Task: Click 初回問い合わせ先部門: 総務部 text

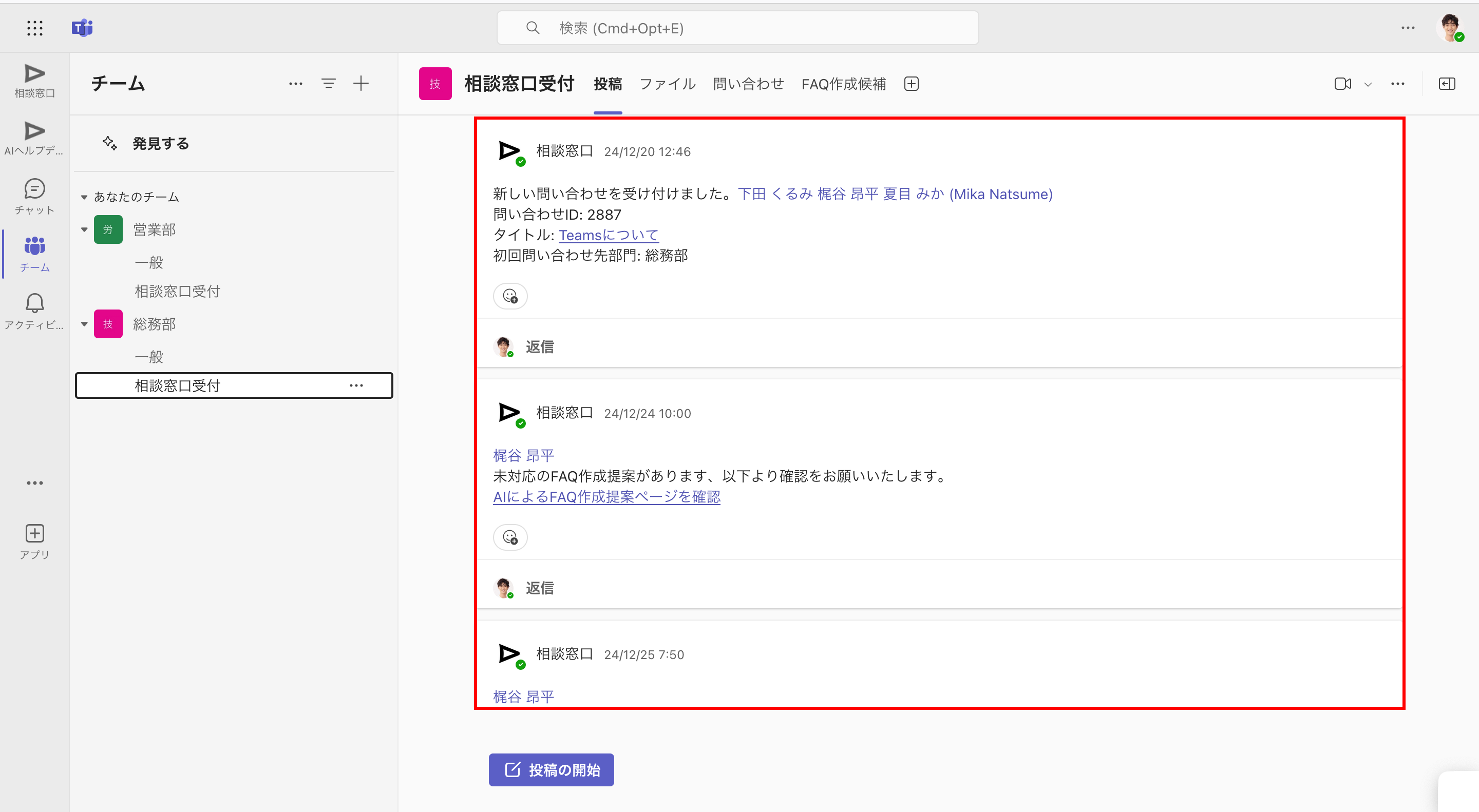Action: click(590, 256)
